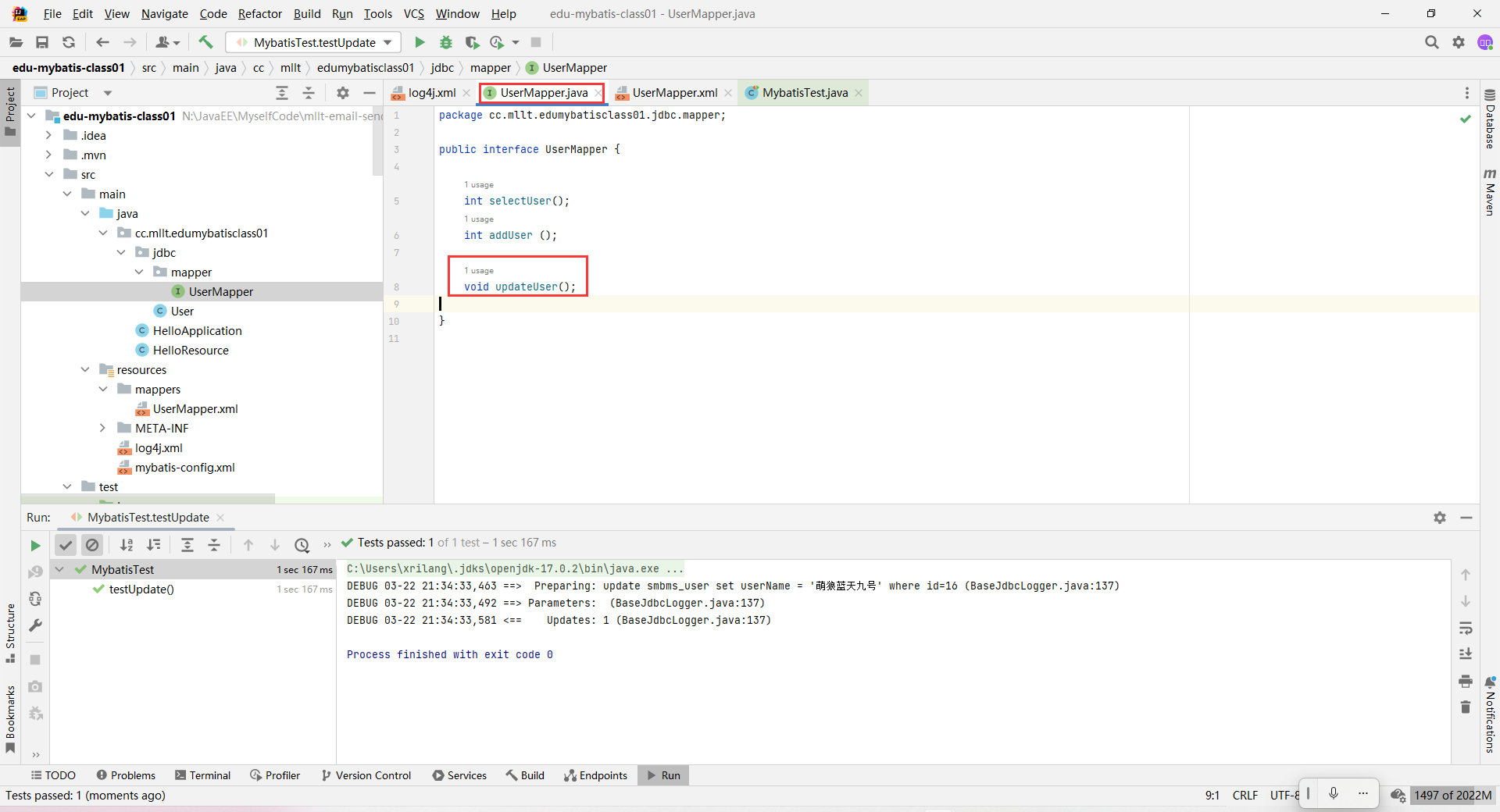Expand the .idea folder
Viewport: 1500px width, 812px height.
point(48,135)
